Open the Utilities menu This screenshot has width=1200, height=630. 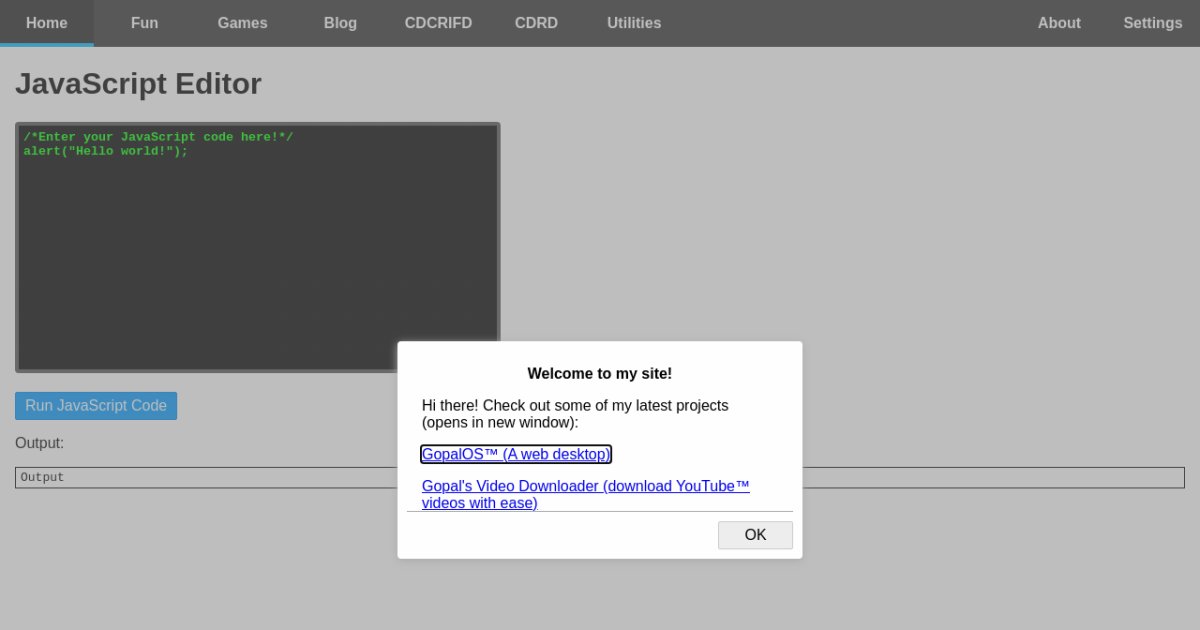point(633,23)
